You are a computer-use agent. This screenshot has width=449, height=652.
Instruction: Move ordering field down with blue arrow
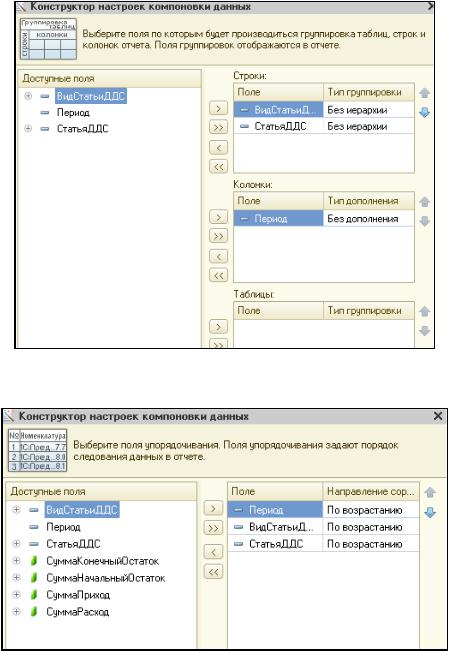430,512
